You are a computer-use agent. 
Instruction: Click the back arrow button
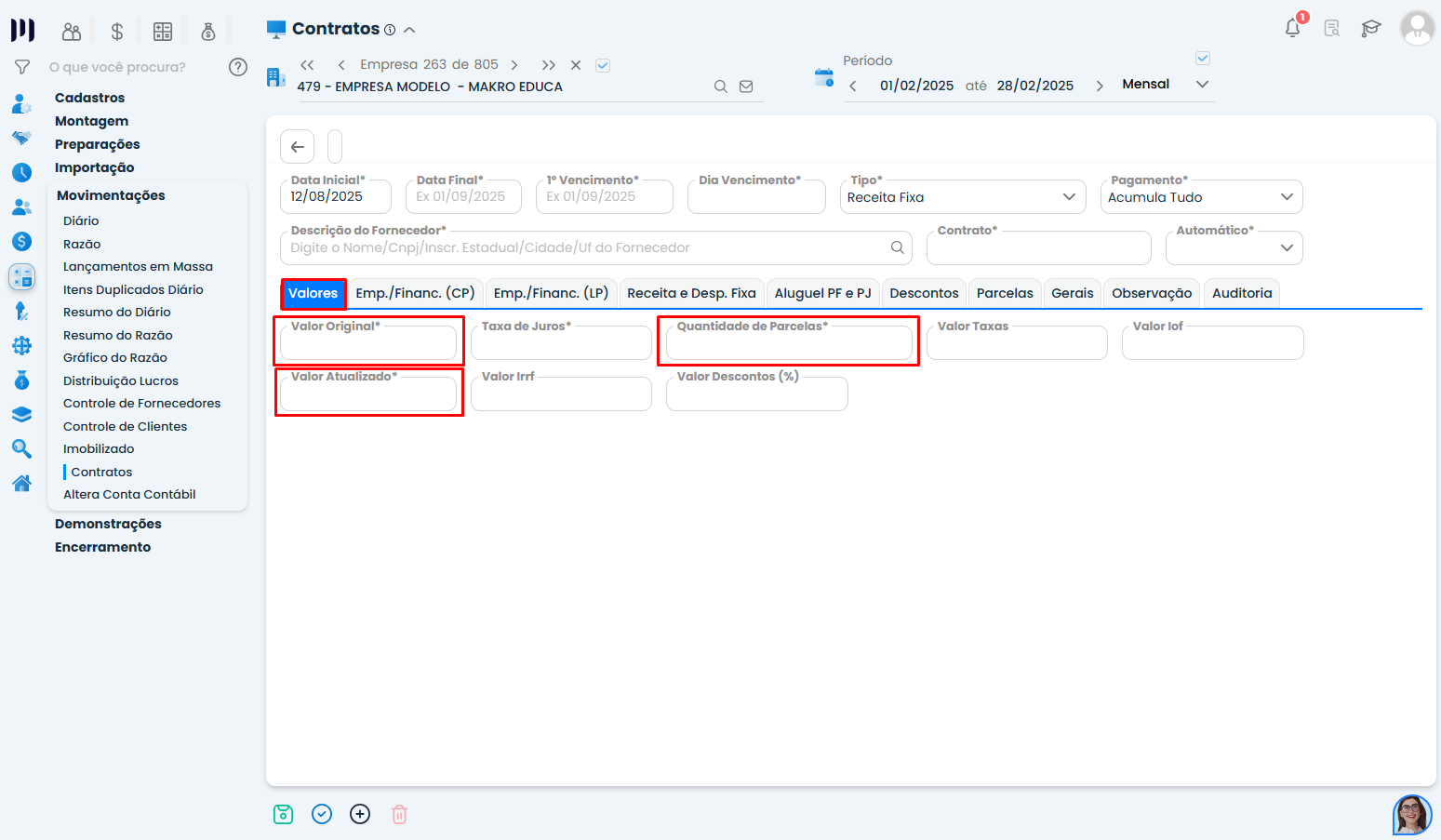297,147
